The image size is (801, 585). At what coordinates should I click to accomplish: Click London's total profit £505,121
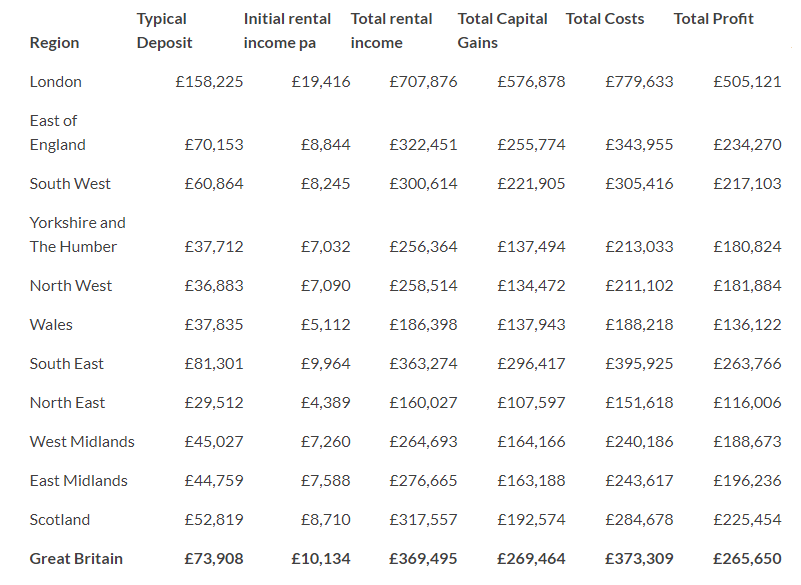point(747,82)
